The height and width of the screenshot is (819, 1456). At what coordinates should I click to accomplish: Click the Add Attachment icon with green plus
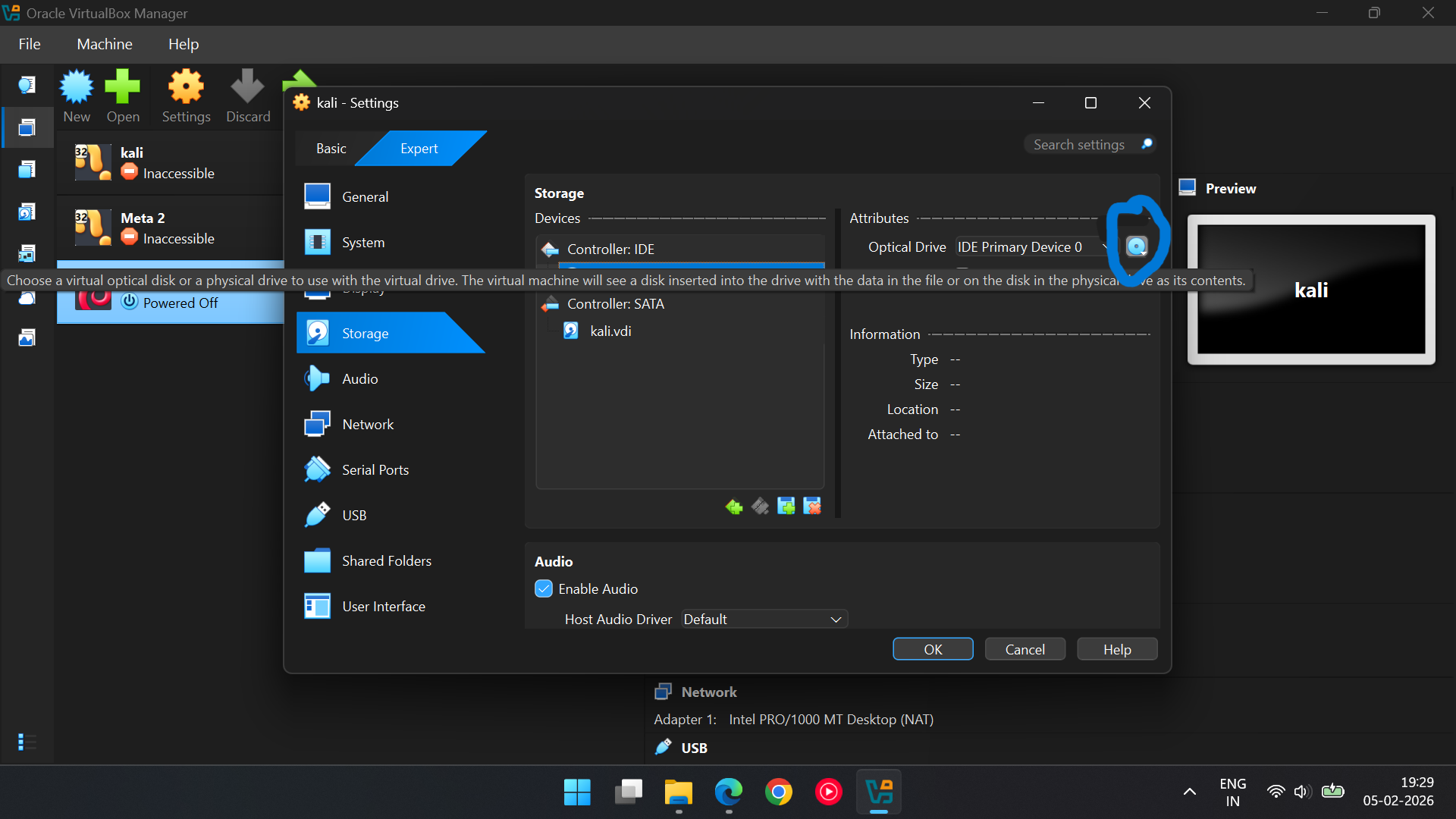pos(786,507)
